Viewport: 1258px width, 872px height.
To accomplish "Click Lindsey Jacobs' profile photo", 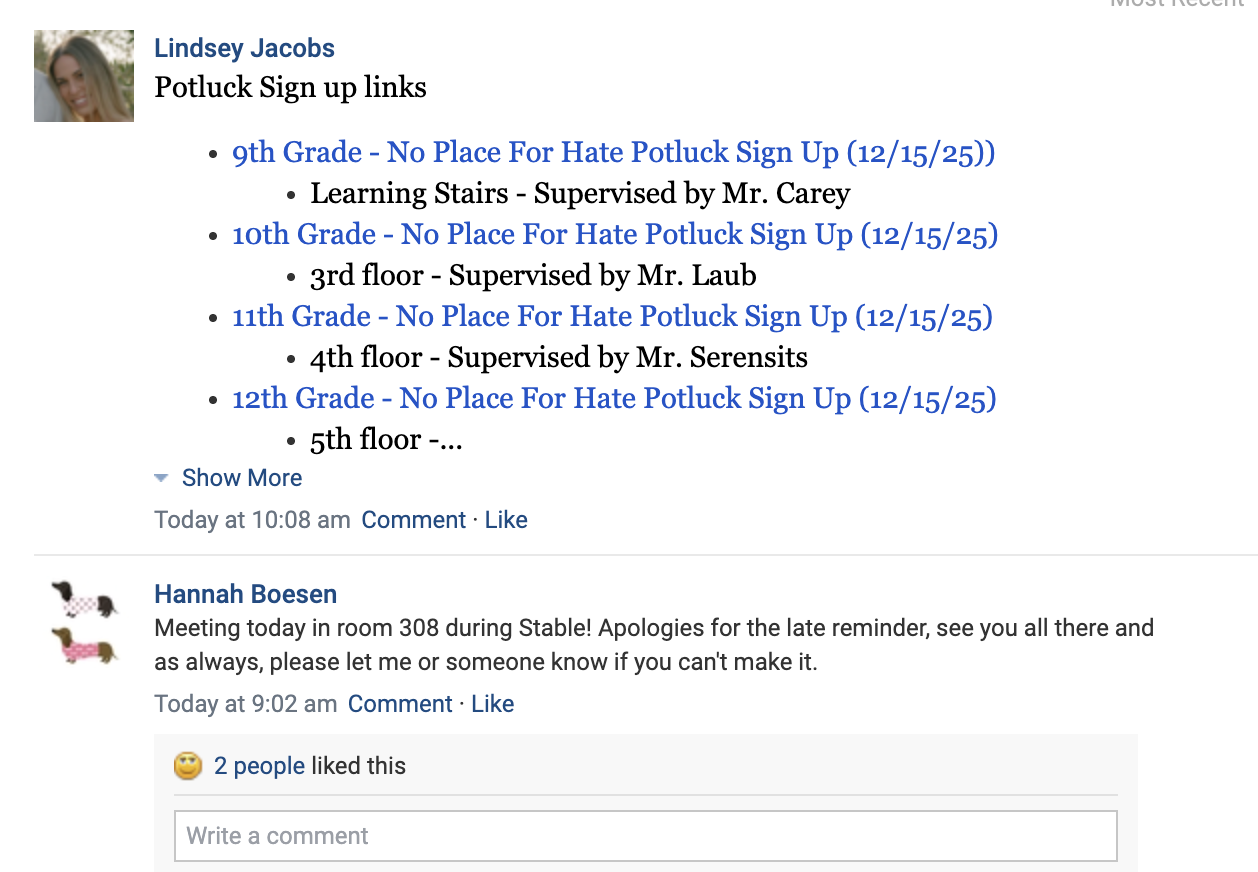I will 84,76.
